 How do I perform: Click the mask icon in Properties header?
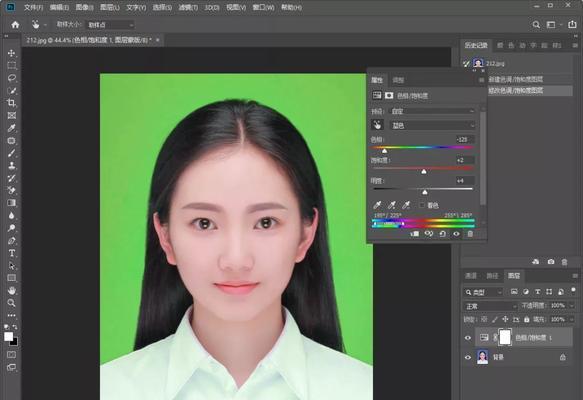[x=389, y=96]
